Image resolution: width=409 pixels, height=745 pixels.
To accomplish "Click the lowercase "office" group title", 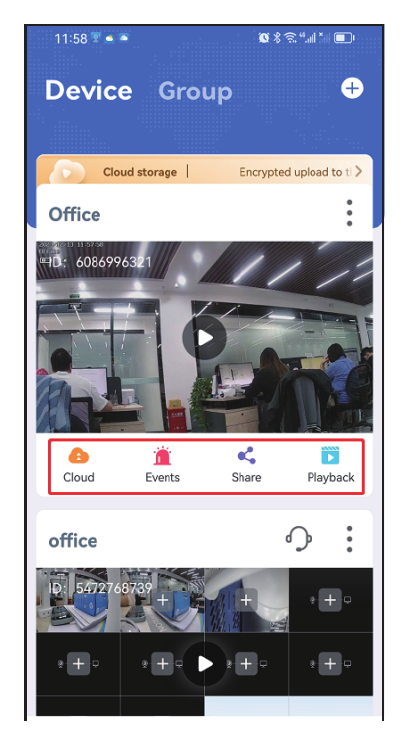I will [73, 541].
